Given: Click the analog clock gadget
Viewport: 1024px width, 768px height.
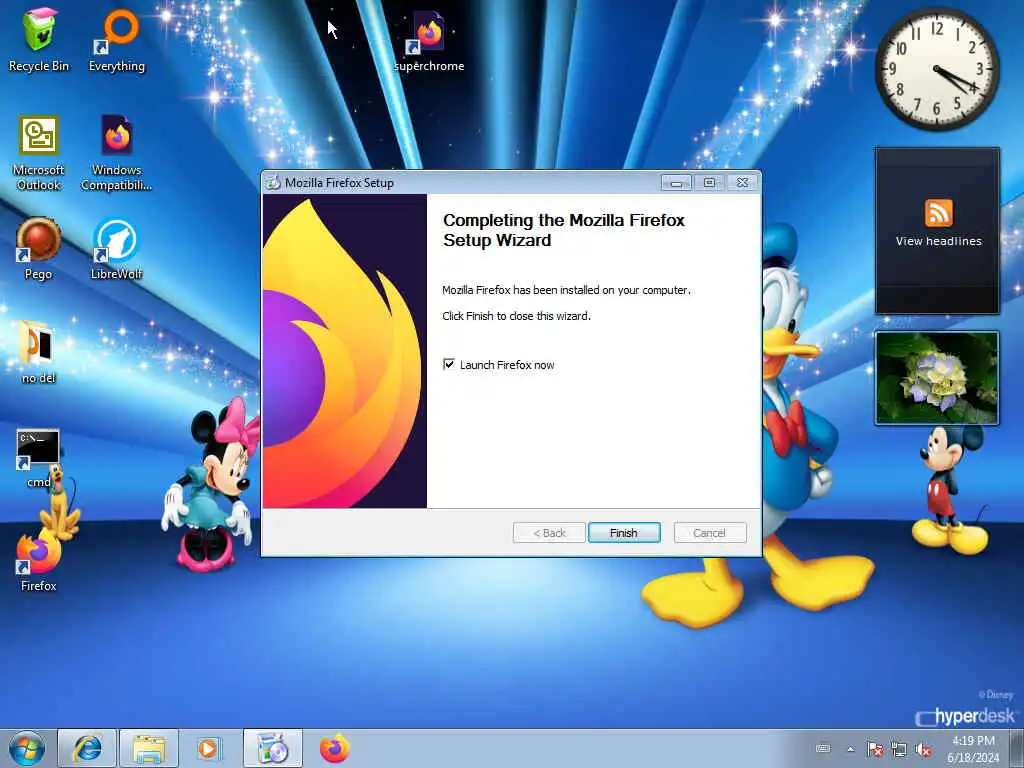Looking at the screenshot, I should (937, 69).
